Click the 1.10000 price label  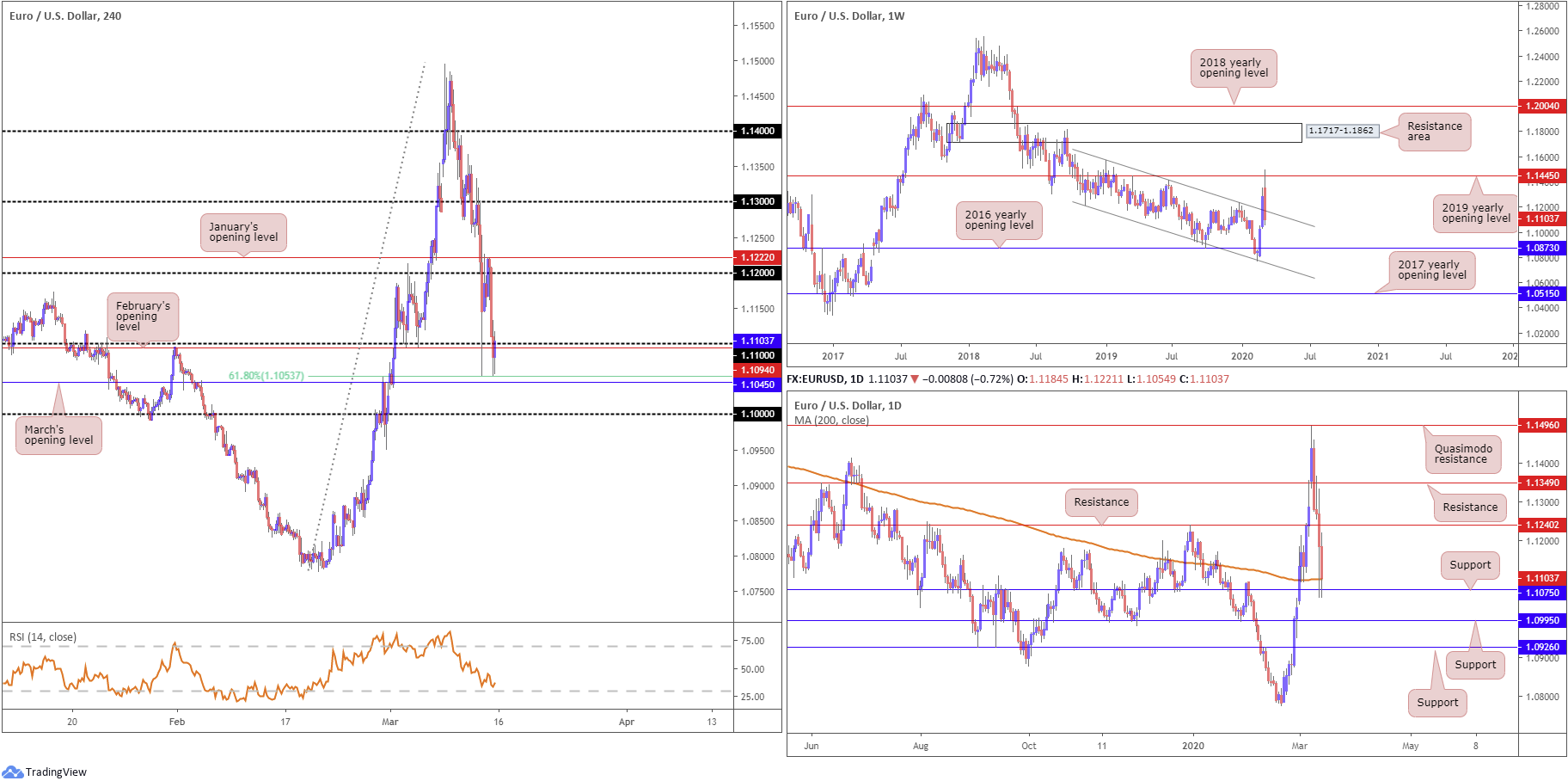pos(757,414)
